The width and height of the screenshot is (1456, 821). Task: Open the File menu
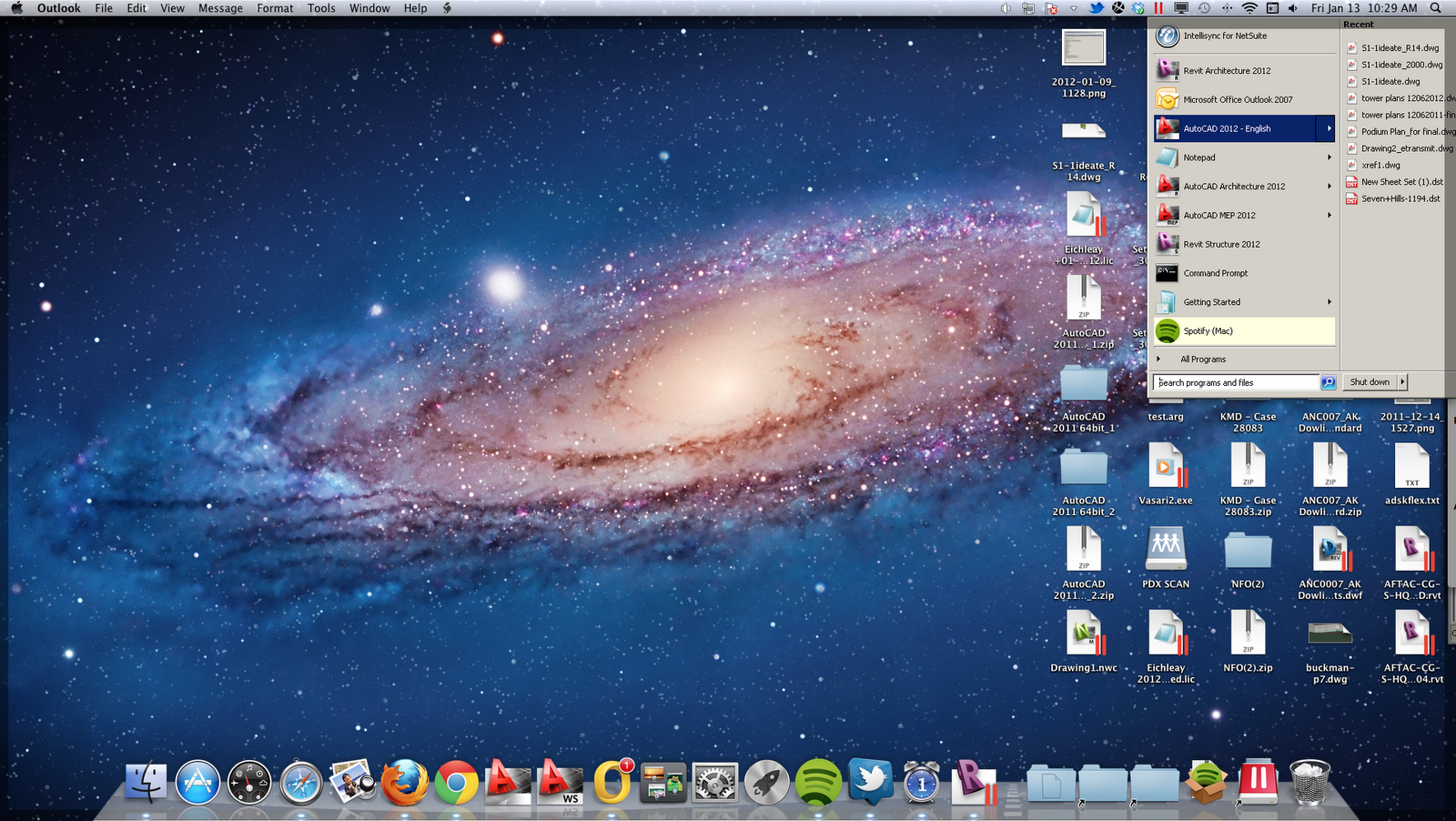point(104,8)
